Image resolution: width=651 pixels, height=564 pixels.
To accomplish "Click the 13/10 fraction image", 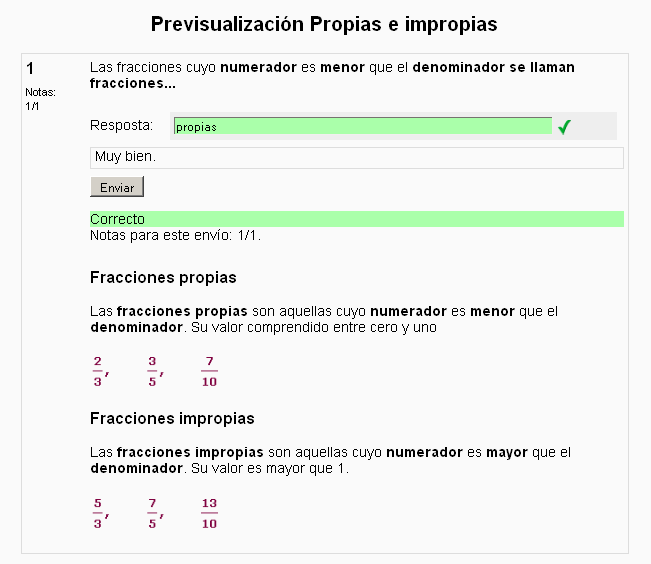I will click(208, 511).
